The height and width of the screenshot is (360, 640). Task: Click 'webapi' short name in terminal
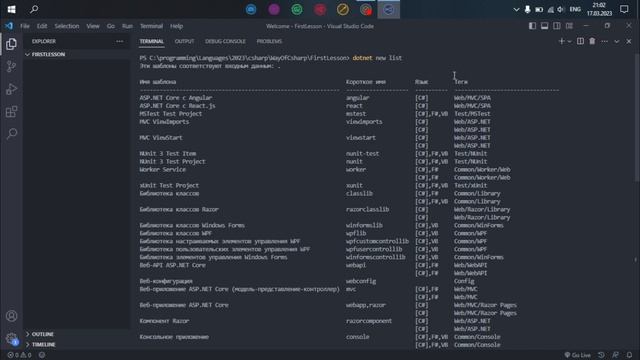click(x=356, y=265)
